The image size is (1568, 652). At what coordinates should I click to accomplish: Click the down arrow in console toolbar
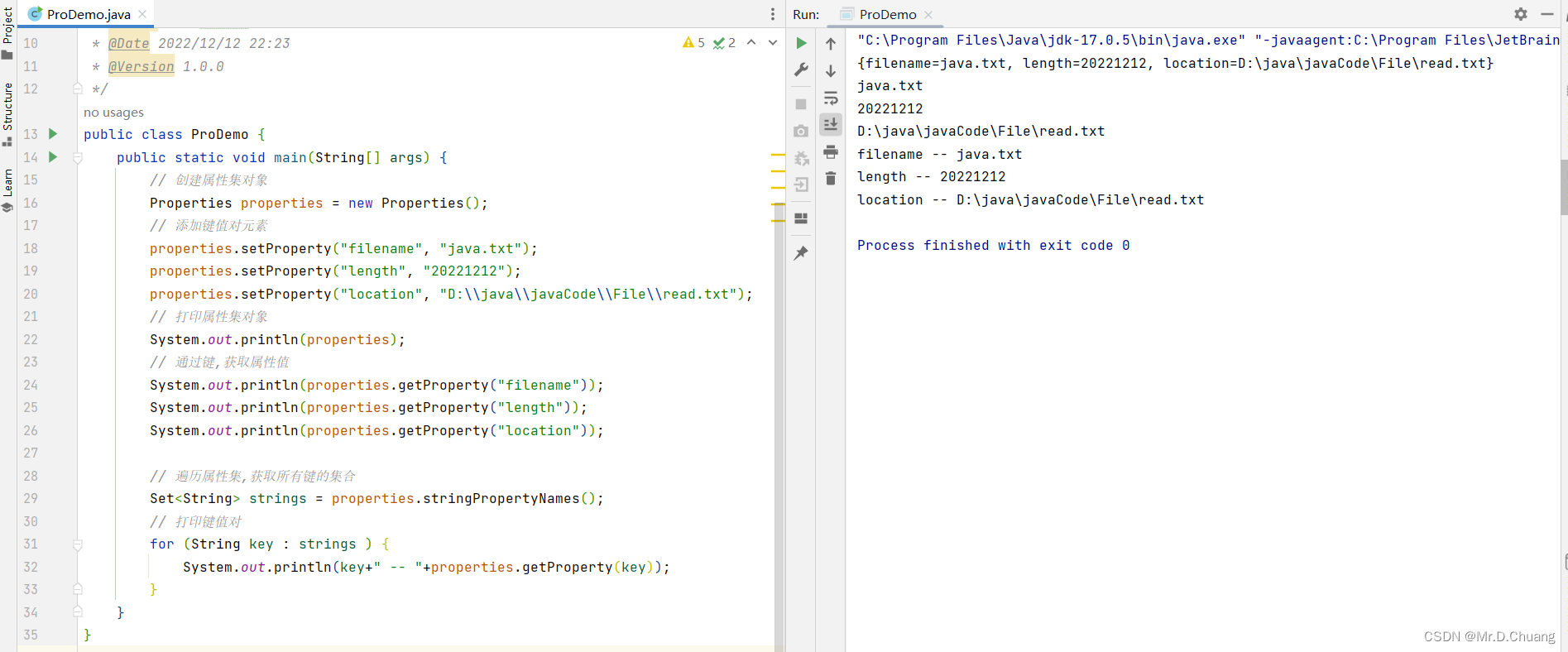(831, 71)
